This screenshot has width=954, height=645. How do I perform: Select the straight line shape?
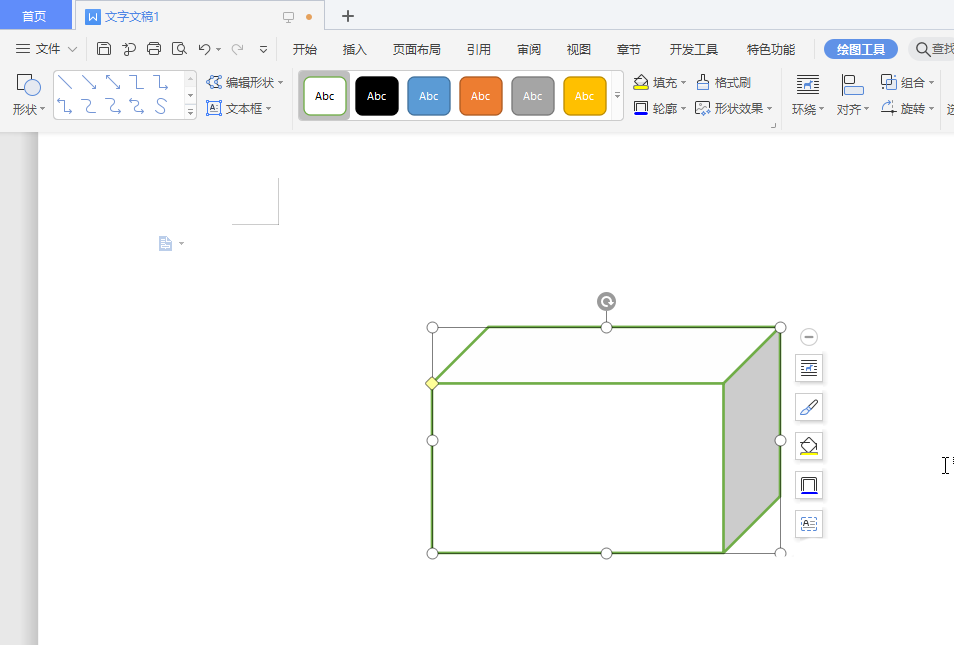65,82
